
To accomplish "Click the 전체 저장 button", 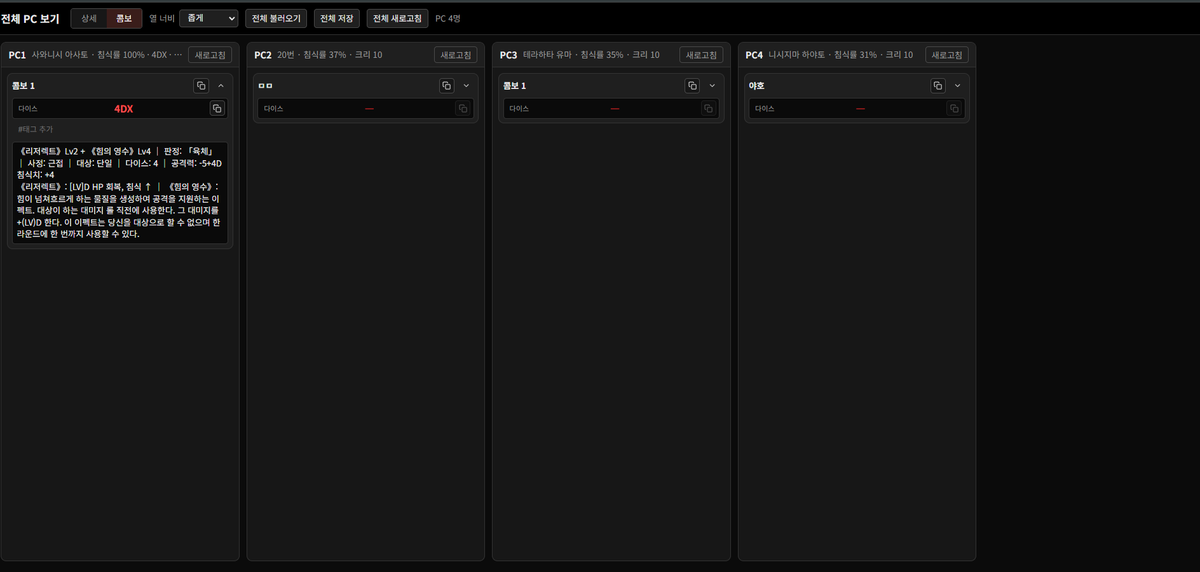I will pyautogui.click(x=337, y=18).
